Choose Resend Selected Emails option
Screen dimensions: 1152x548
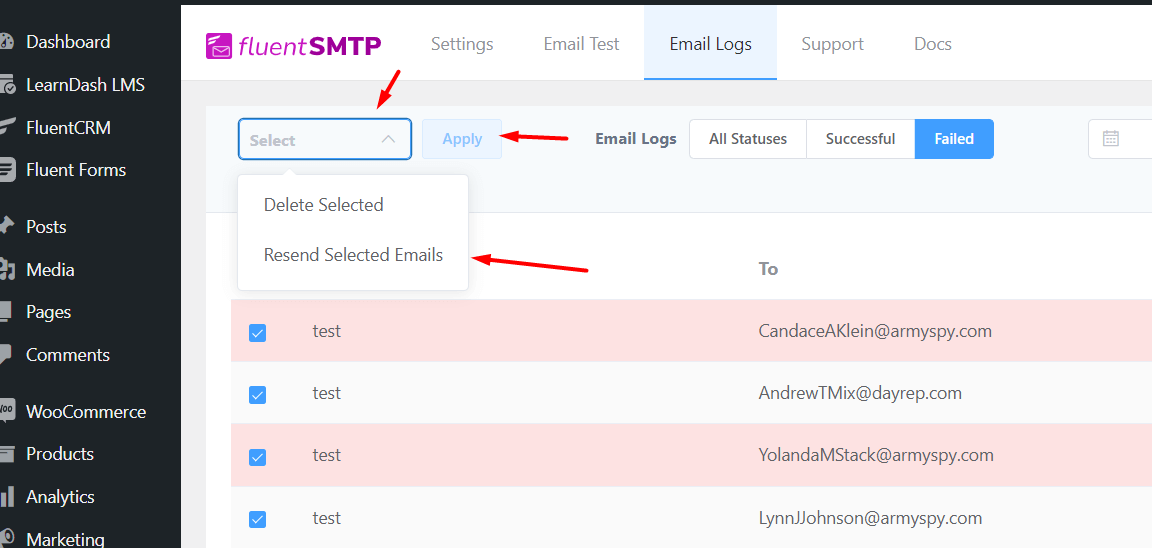click(353, 255)
